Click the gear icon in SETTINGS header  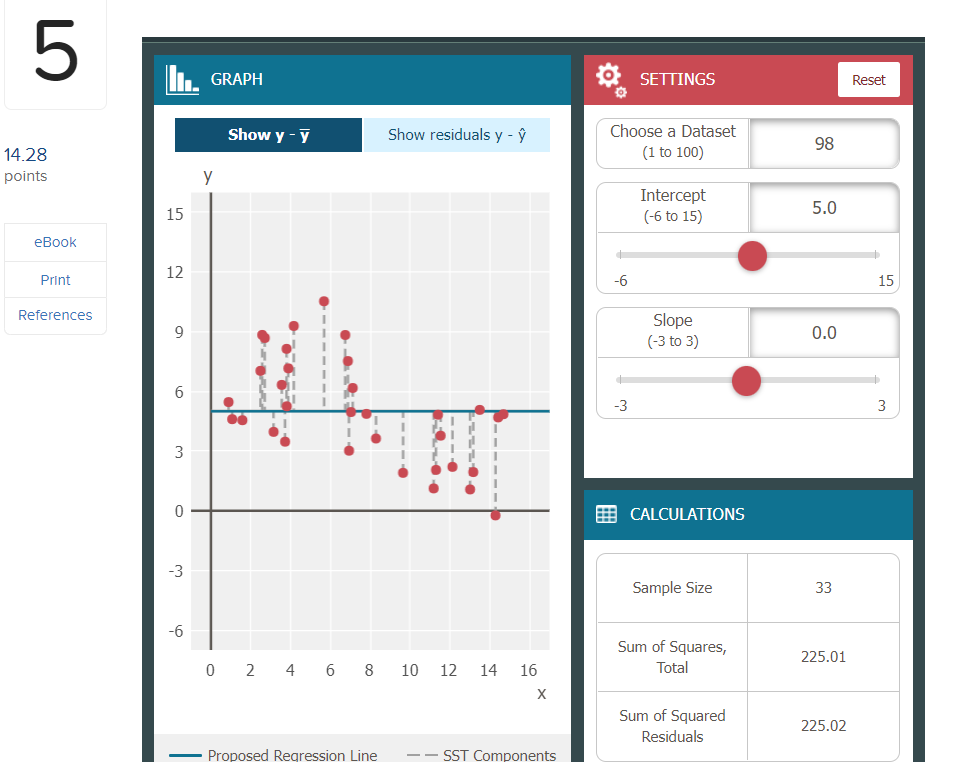[x=610, y=79]
